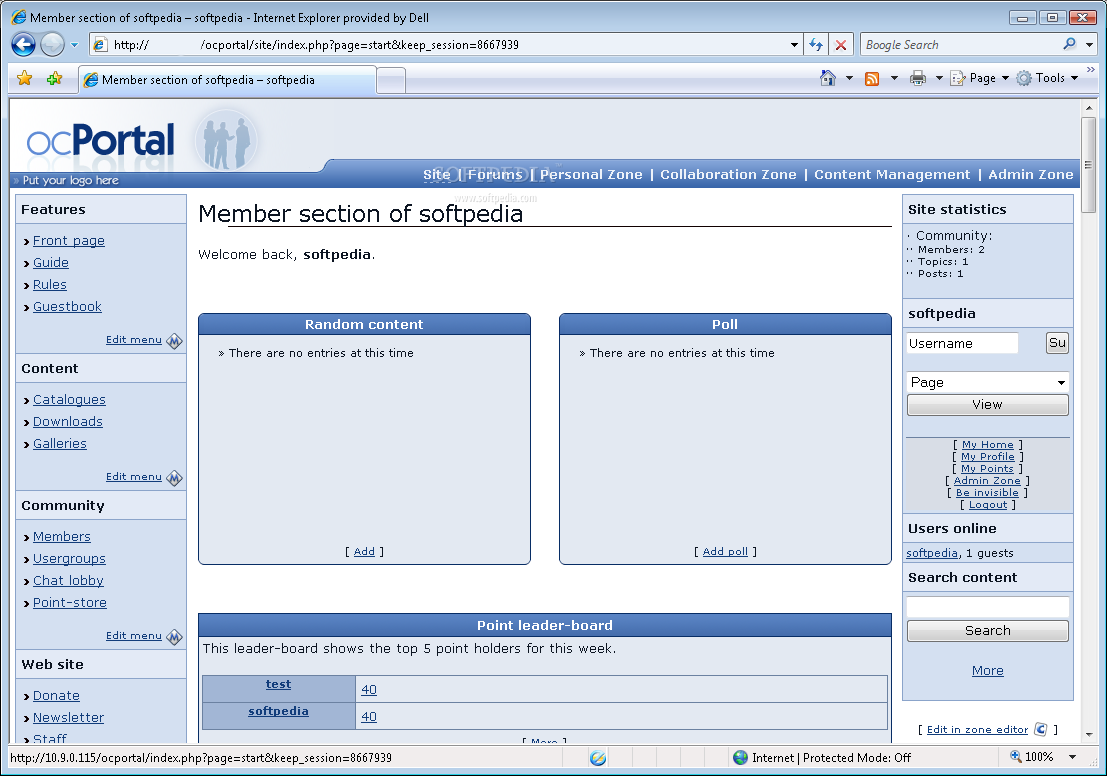Expand the Page dropdown in softpedia panel
Screen dimensions: 1107x776
tap(987, 382)
